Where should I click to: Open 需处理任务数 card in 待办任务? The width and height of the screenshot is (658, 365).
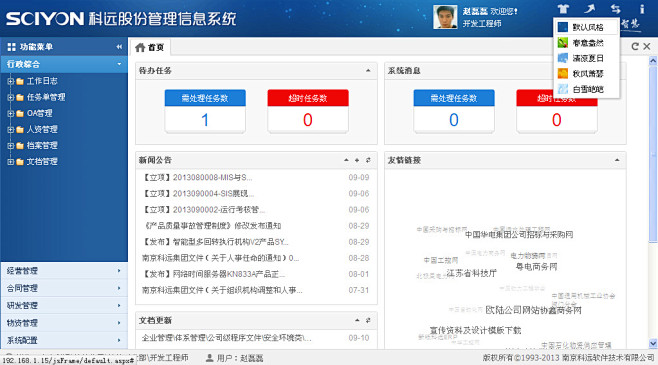[x=205, y=112]
